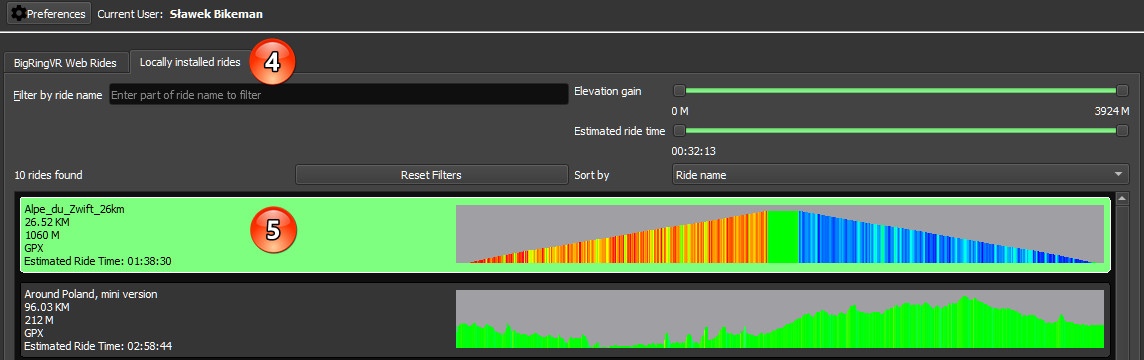Click the 96.03 KM distance text
This screenshot has width=1144, height=360.
47,307
